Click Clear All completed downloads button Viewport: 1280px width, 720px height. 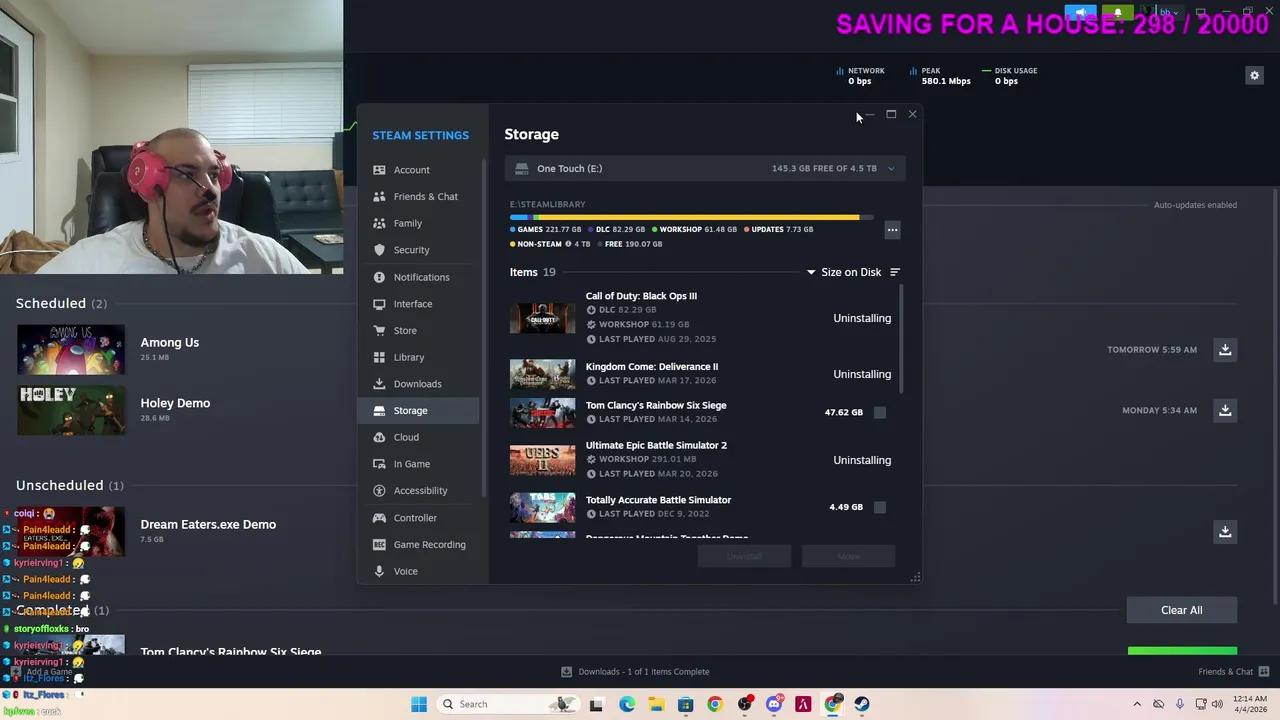click(1182, 610)
